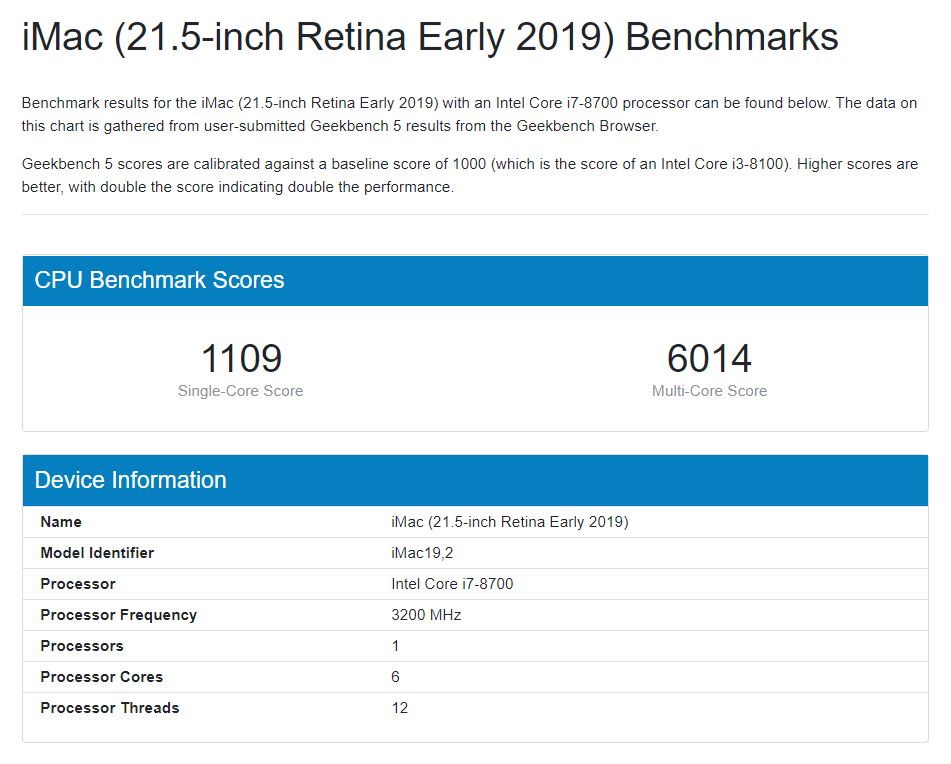The width and height of the screenshot is (951, 764).
Task: Click the 'Processors' row label
Action: pyautogui.click(x=81, y=646)
